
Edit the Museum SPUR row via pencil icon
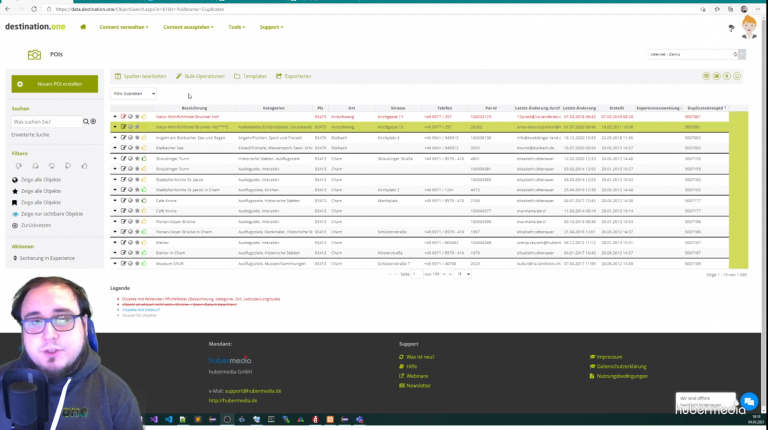[123, 263]
